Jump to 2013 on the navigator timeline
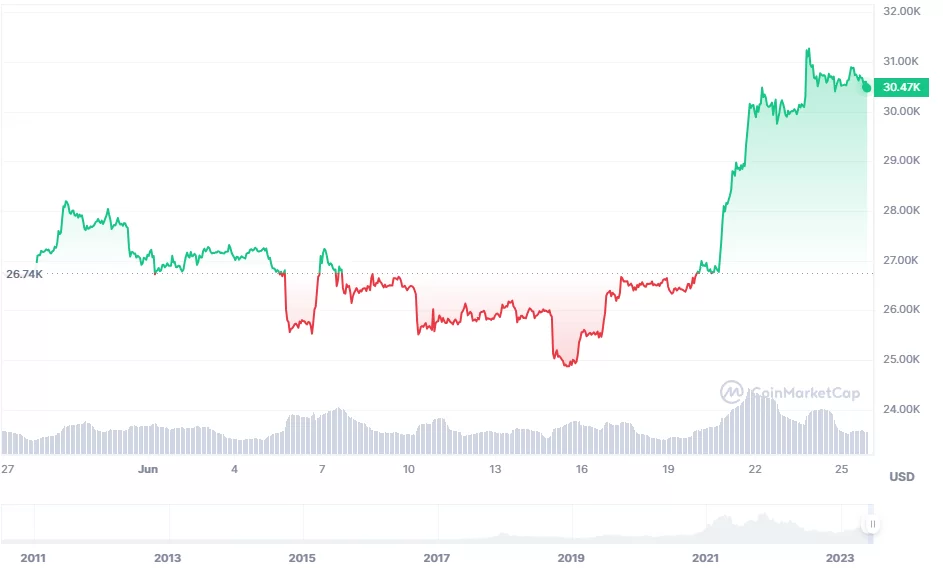The width and height of the screenshot is (943, 581). pos(167,558)
